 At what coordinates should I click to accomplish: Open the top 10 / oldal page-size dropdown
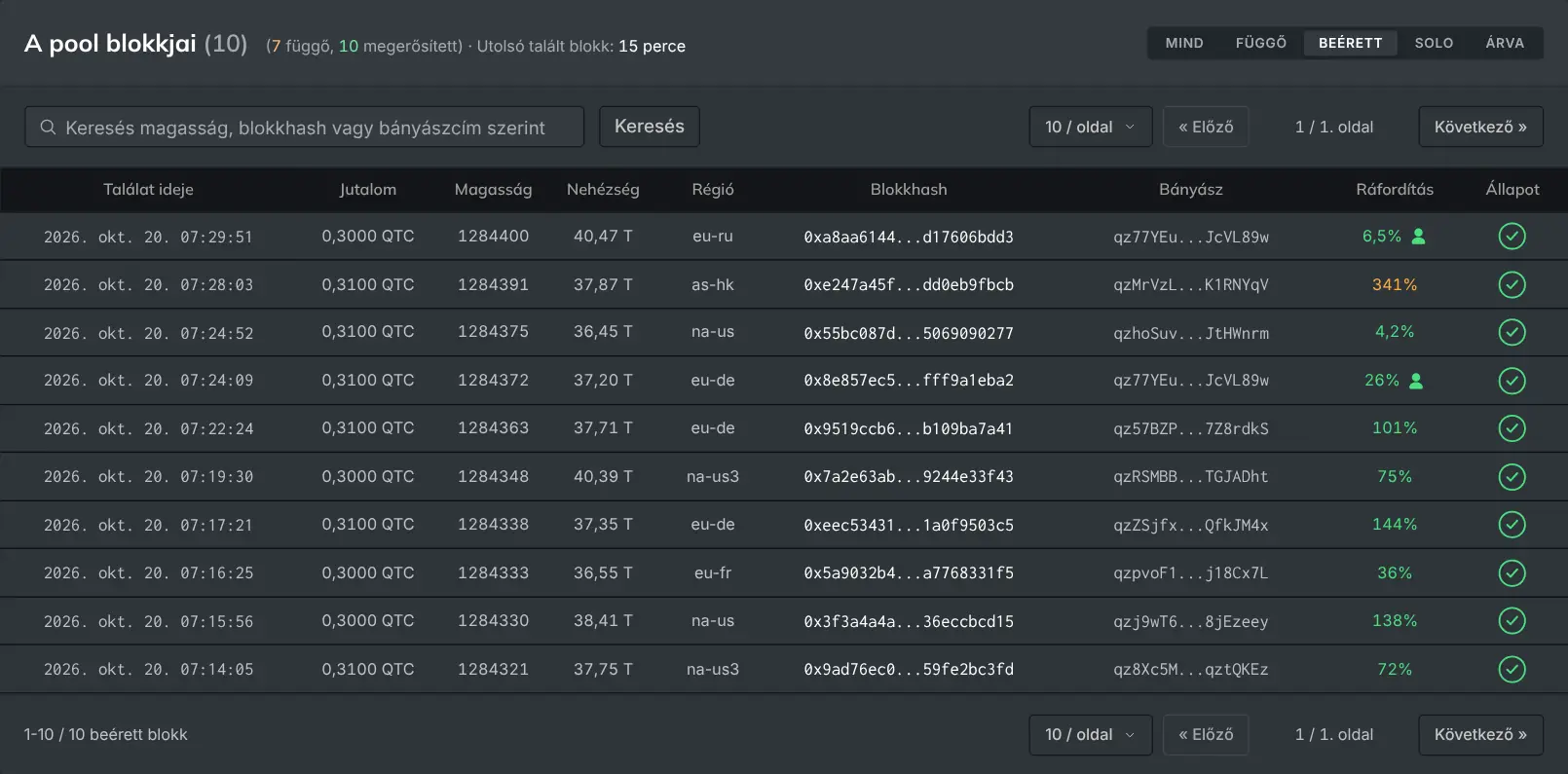click(x=1091, y=127)
